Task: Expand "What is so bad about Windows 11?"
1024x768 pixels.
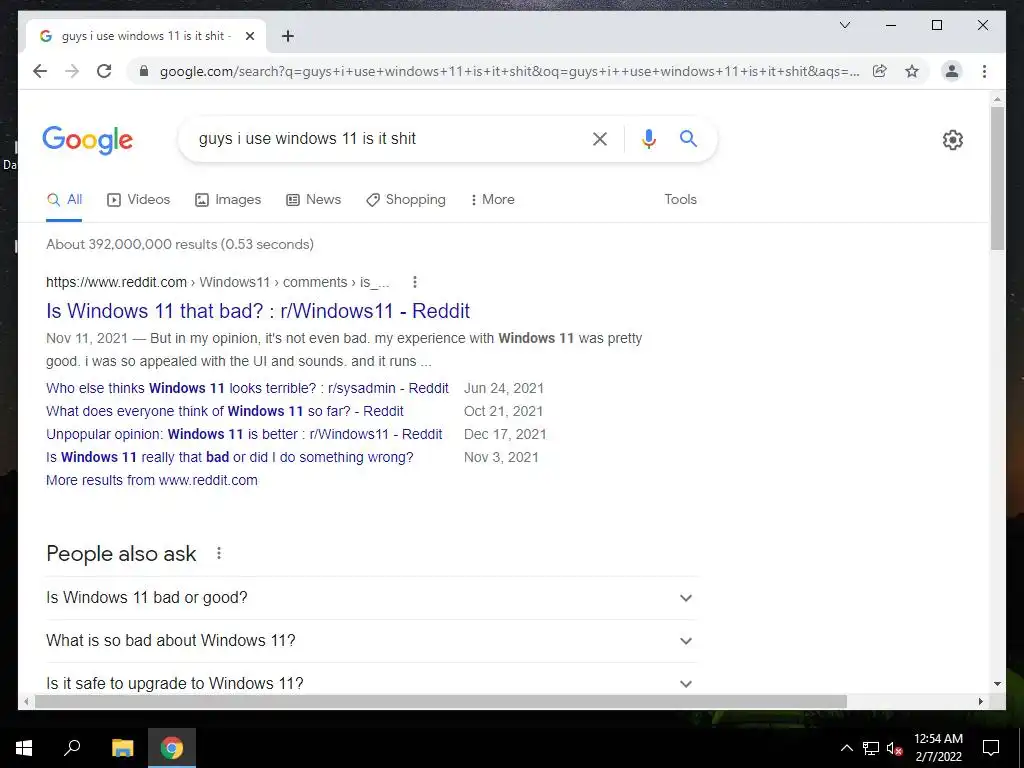Action: coord(371,641)
